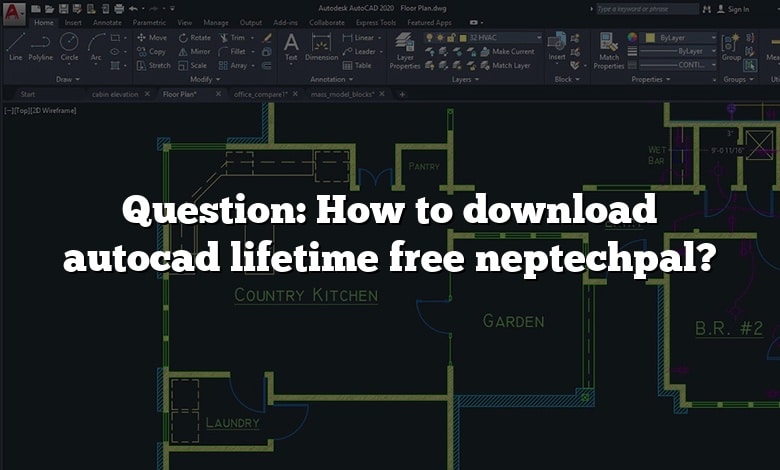Open the AutoCAD application menu button

14,13
